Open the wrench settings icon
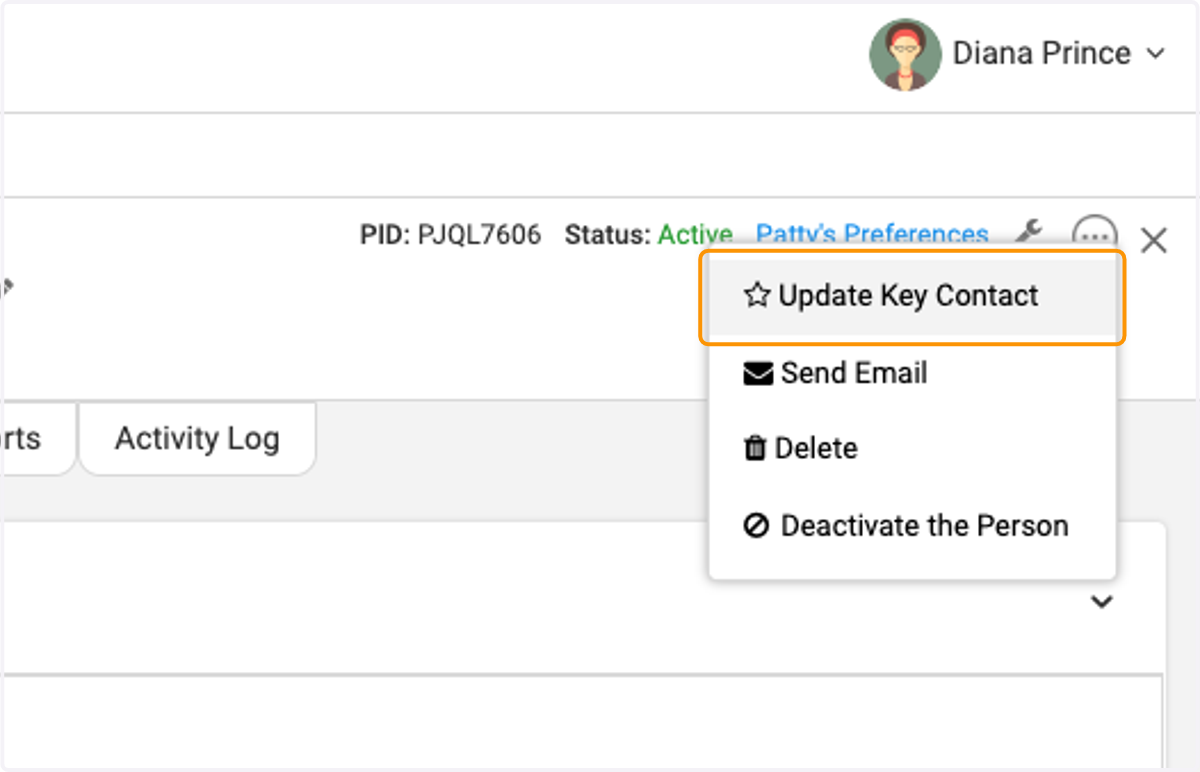Screen dimensions: 1200x772 pos(1029,232)
